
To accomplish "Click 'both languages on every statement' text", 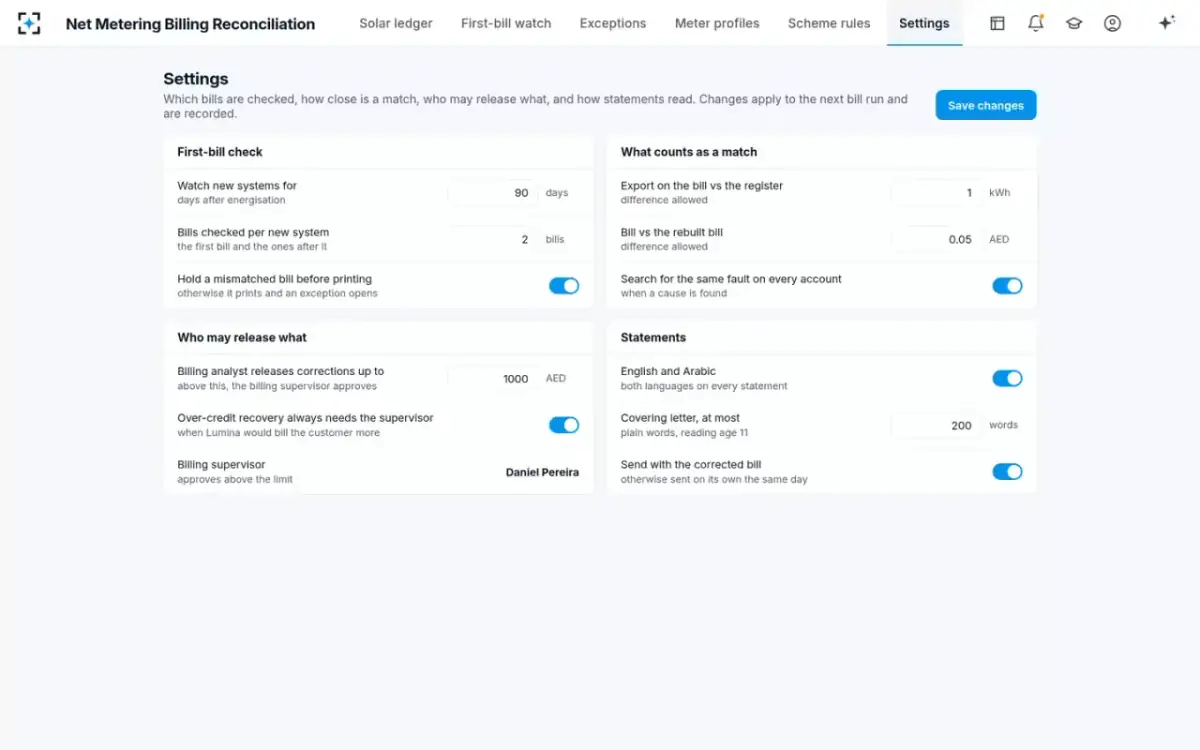I will pos(704,386).
